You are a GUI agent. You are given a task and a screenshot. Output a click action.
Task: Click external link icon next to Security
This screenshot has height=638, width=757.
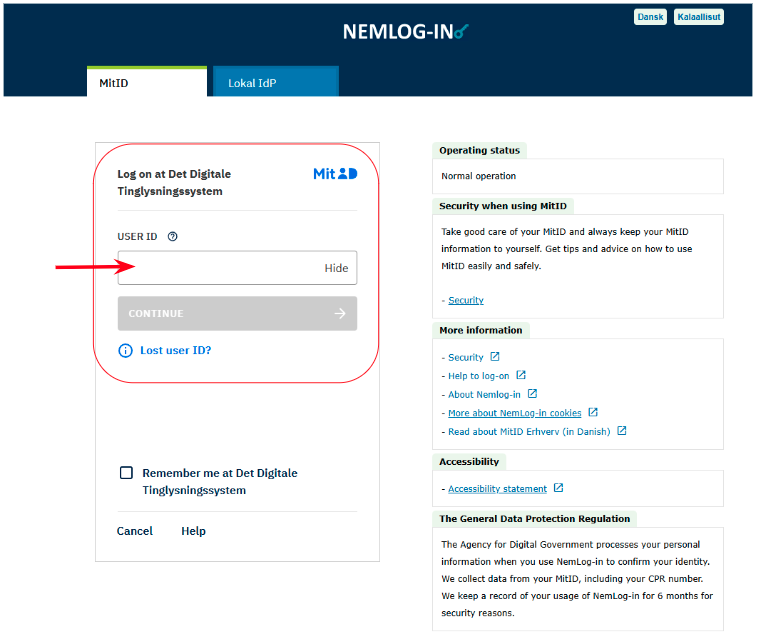(495, 357)
